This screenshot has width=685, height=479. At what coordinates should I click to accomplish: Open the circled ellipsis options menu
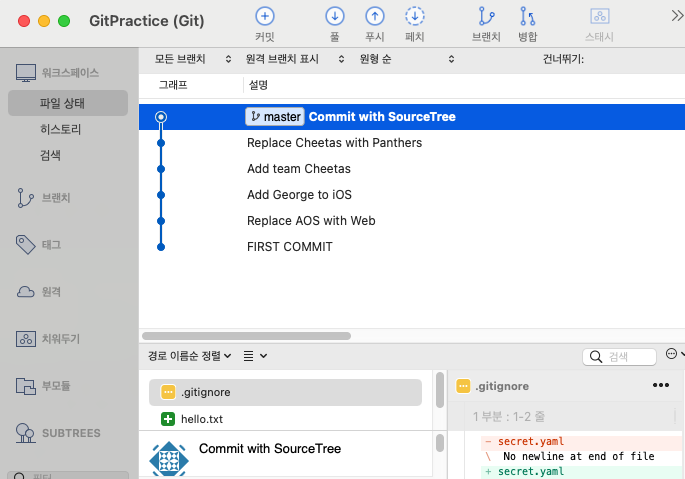[674, 354]
